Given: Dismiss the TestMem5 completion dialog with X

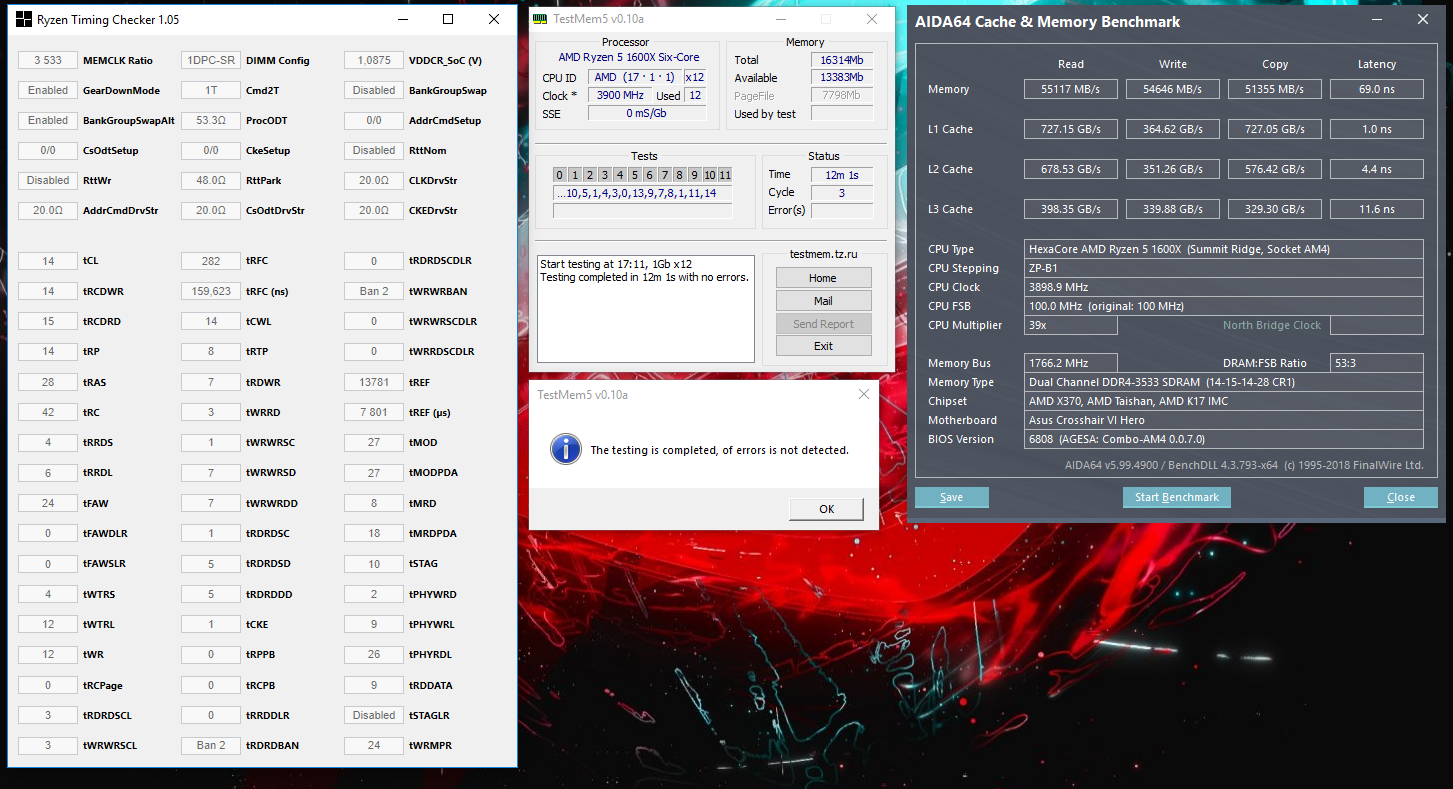Looking at the screenshot, I should click(864, 394).
